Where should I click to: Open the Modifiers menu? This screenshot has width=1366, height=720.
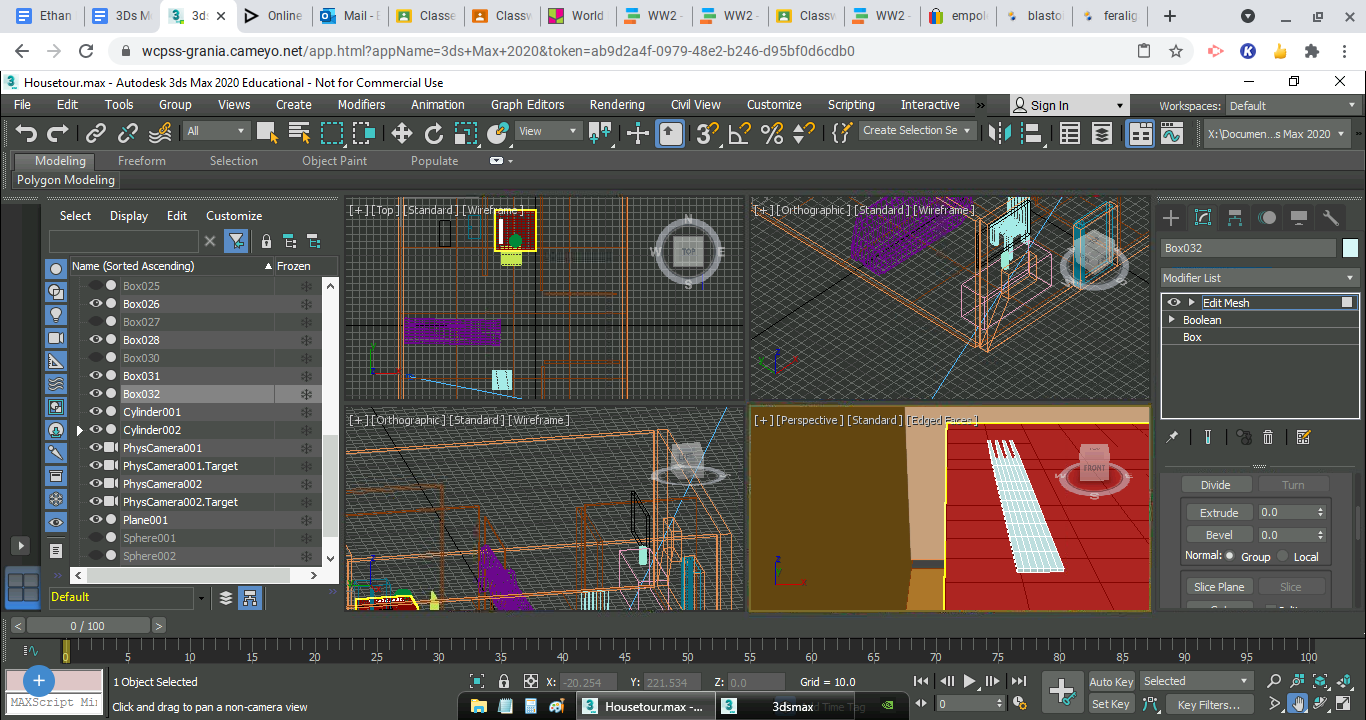(361, 105)
